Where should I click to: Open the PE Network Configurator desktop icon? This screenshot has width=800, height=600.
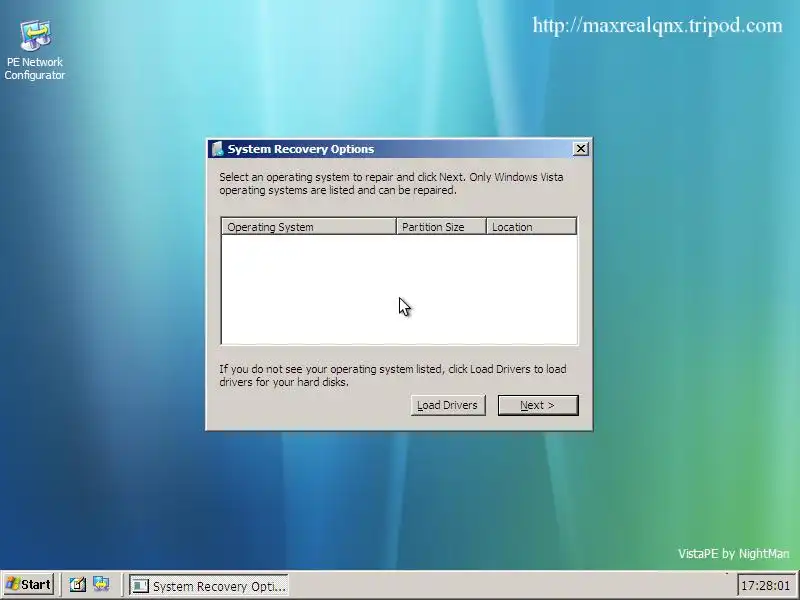pyautogui.click(x=35, y=49)
